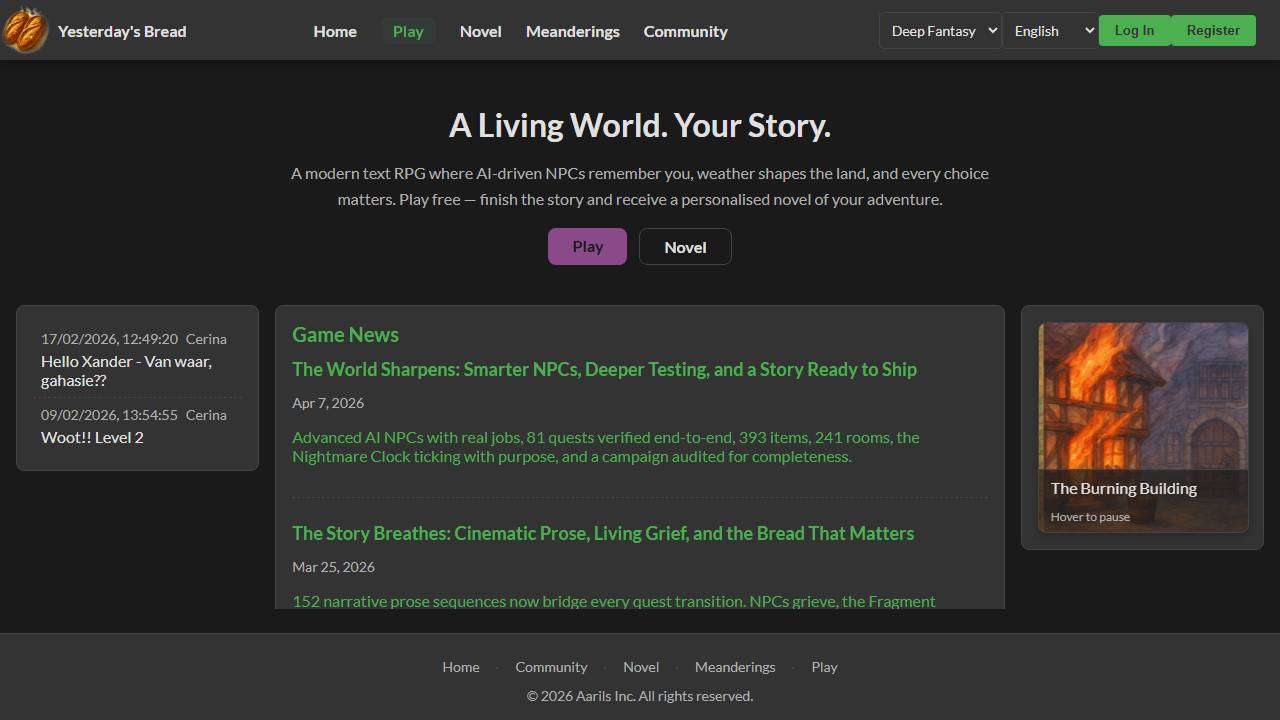Click the '152 narrative prose sequences' summary
This screenshot has height=720, width=1280.
[614, 601]
